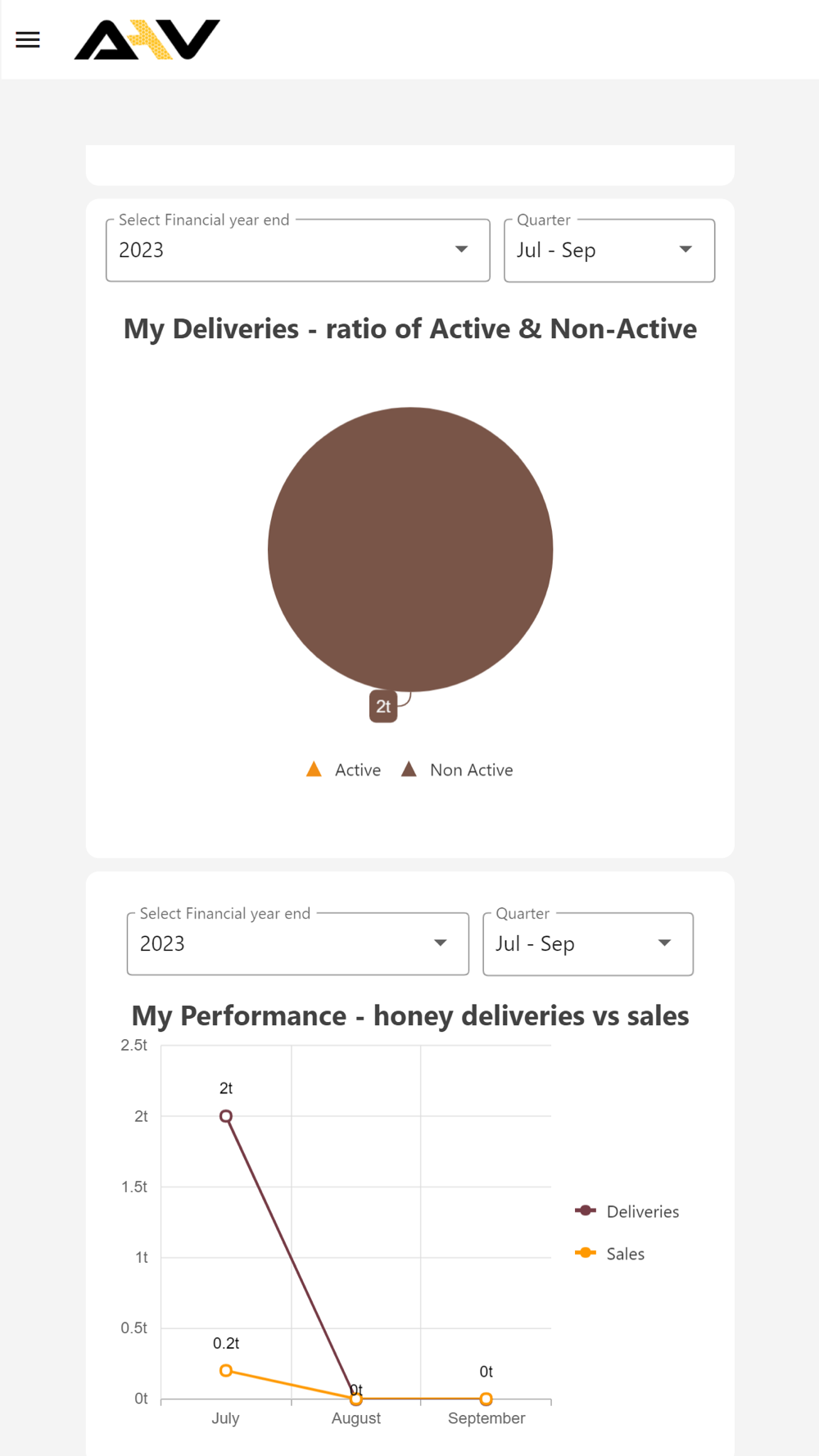
Task: Open deliveries Financial year end dropdown
Action: (298, 250)
